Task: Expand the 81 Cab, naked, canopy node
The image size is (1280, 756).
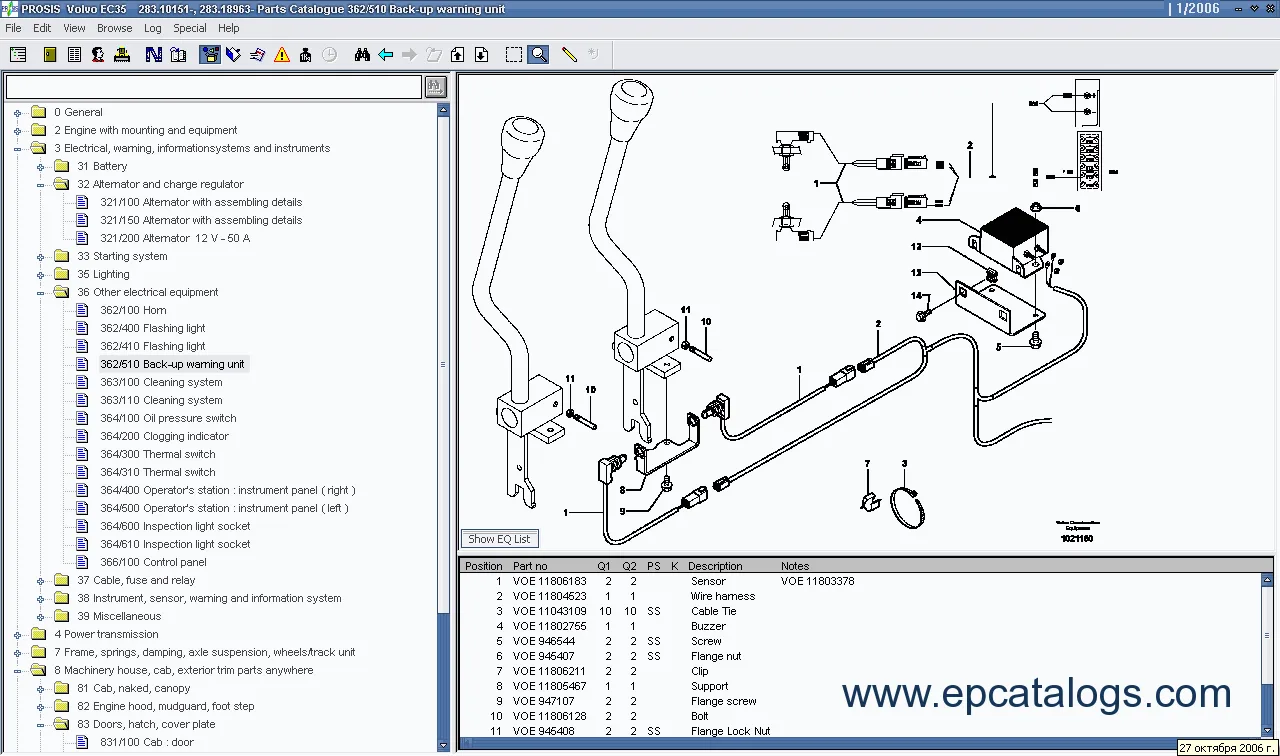Action: pos(40,688)
